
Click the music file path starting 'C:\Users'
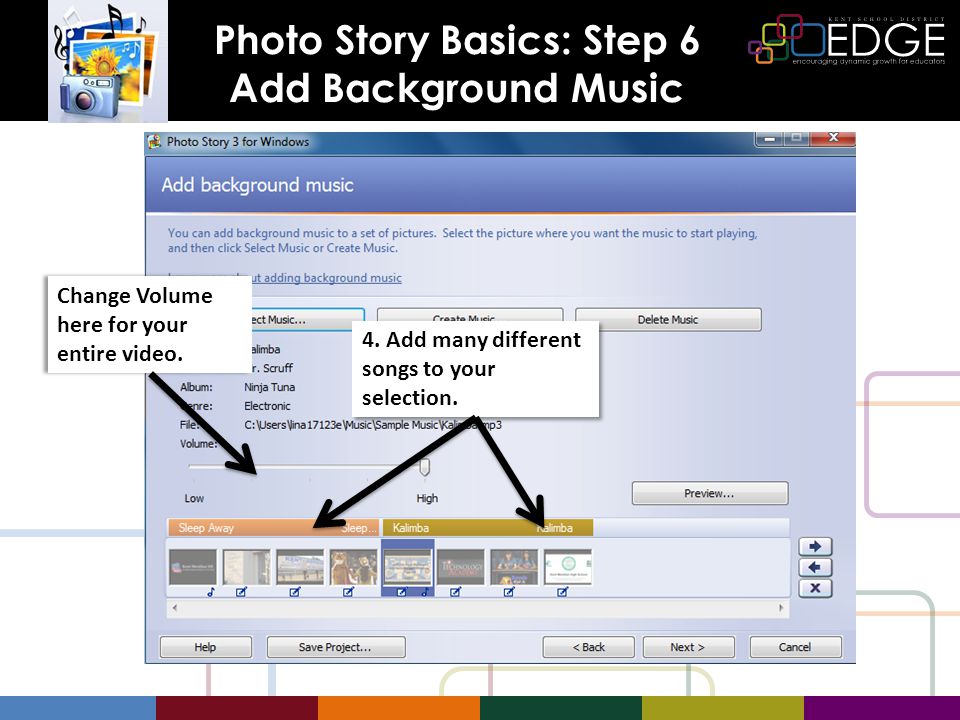point(372,425)
